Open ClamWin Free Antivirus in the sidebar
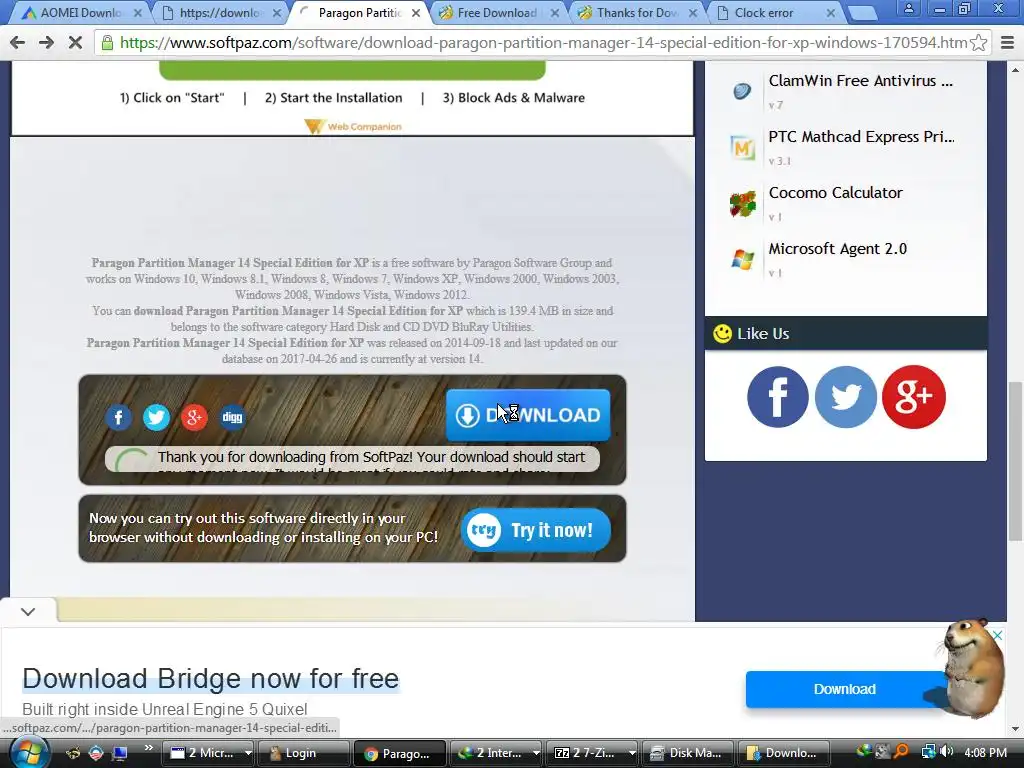 tap(861, 80)
